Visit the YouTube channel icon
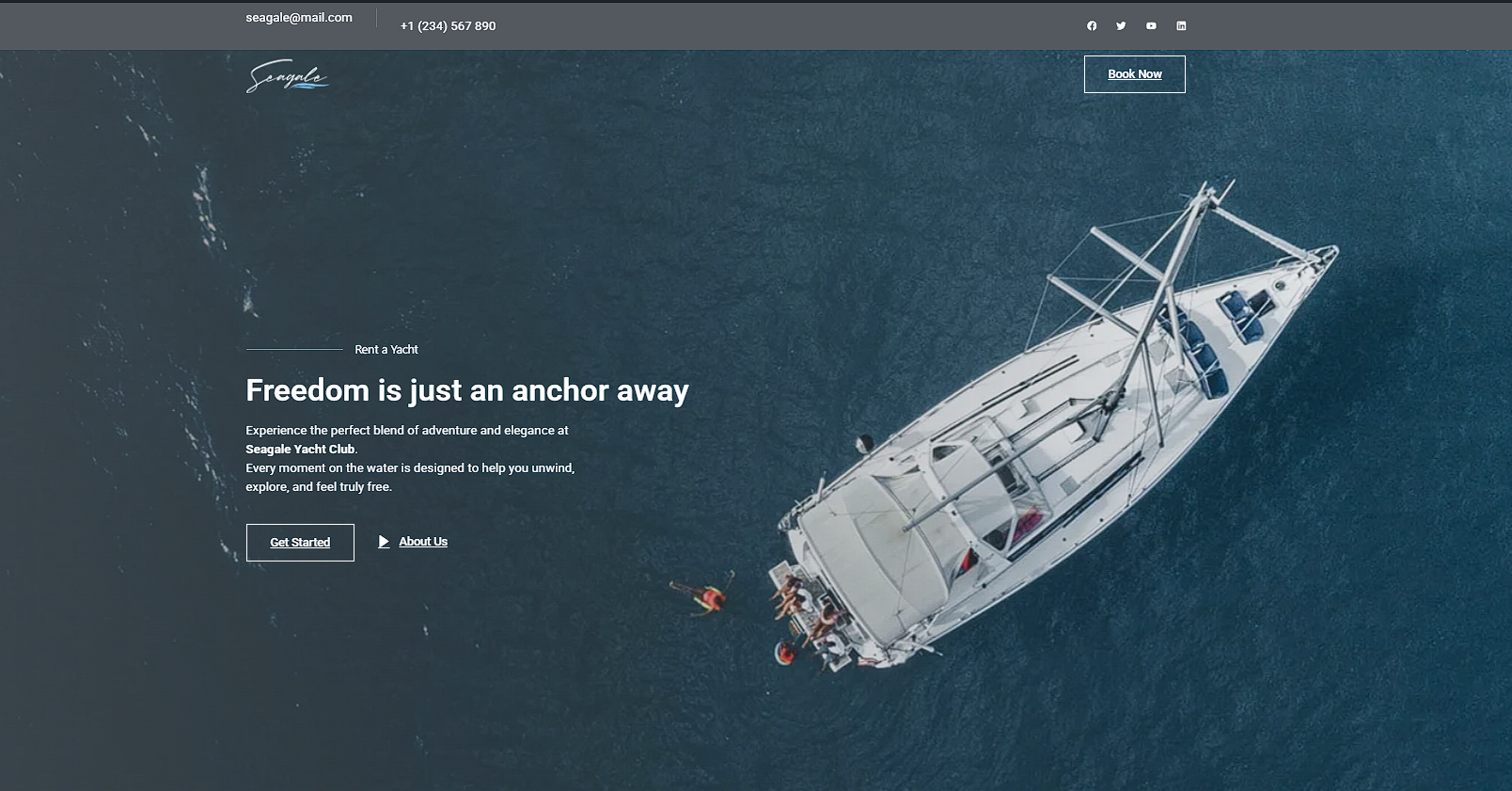 tap(1151, 26)
